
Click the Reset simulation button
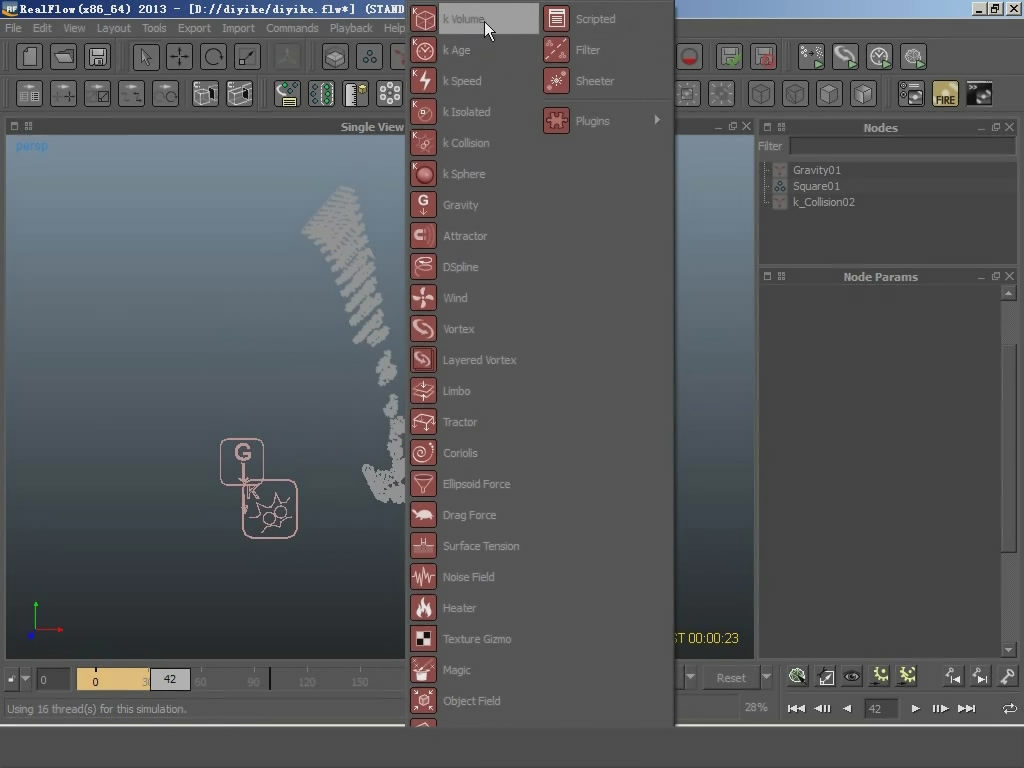731,678
